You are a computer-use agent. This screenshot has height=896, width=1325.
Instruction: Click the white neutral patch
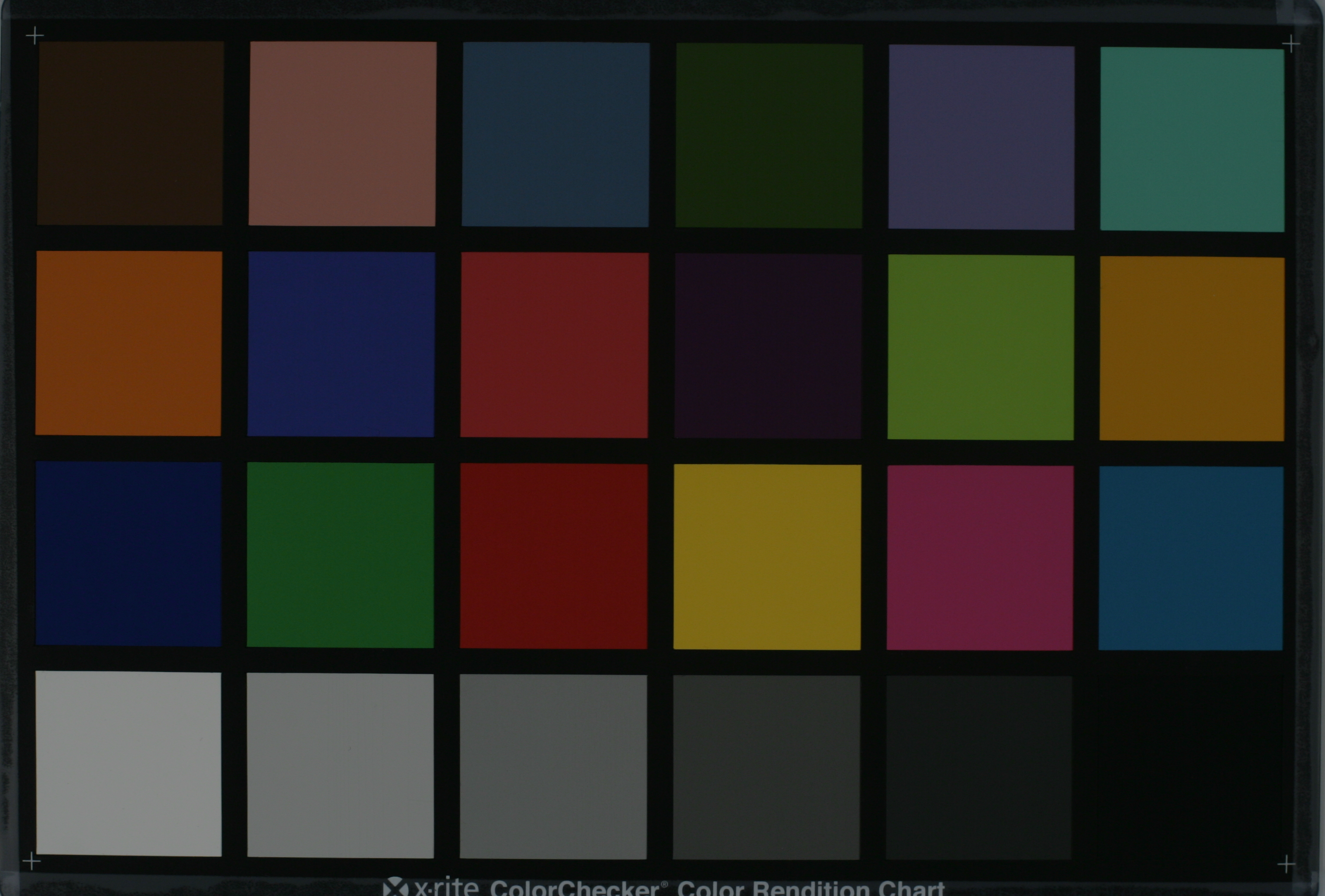point(128,764)
